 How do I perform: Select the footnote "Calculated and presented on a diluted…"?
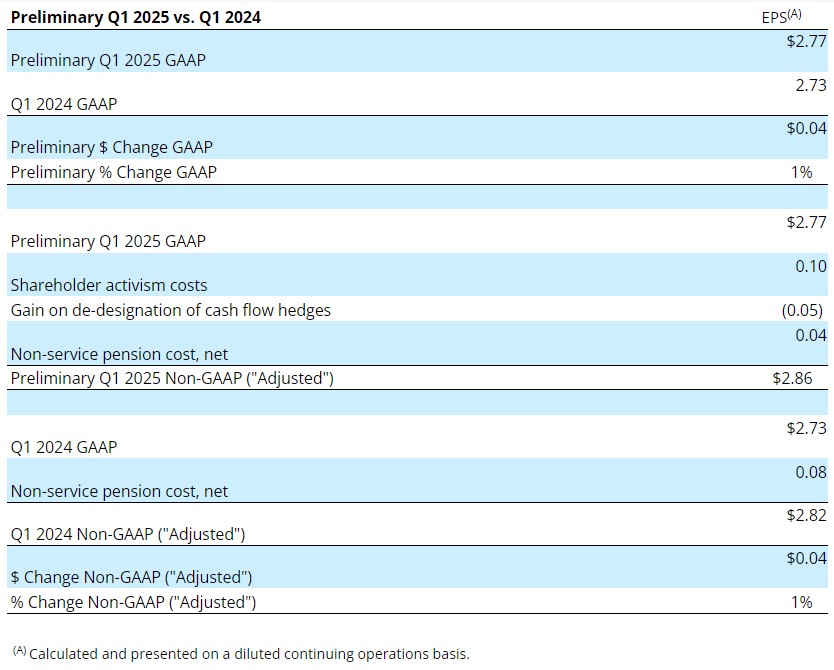pyautogui.click(x=249, y=654)
